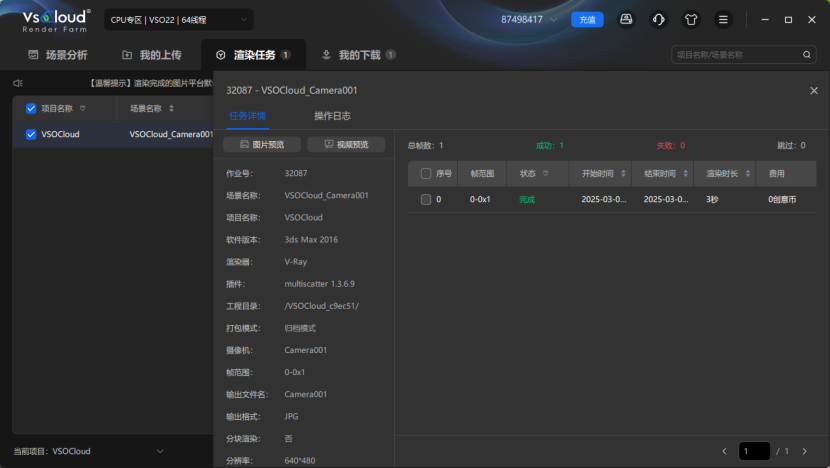Click the search magnifier icon
This screenshot has height=468, width=830.
(807, 55)
